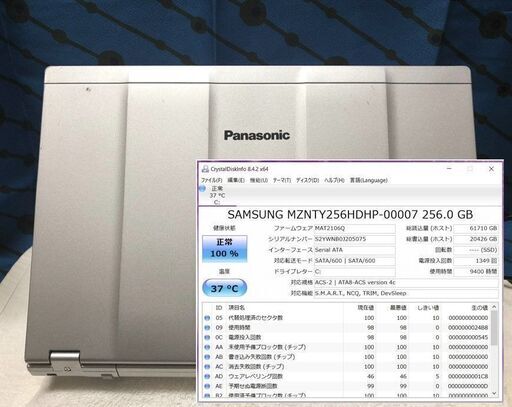Select 電源投入回数 attribute in SMART list

point(347,337)
